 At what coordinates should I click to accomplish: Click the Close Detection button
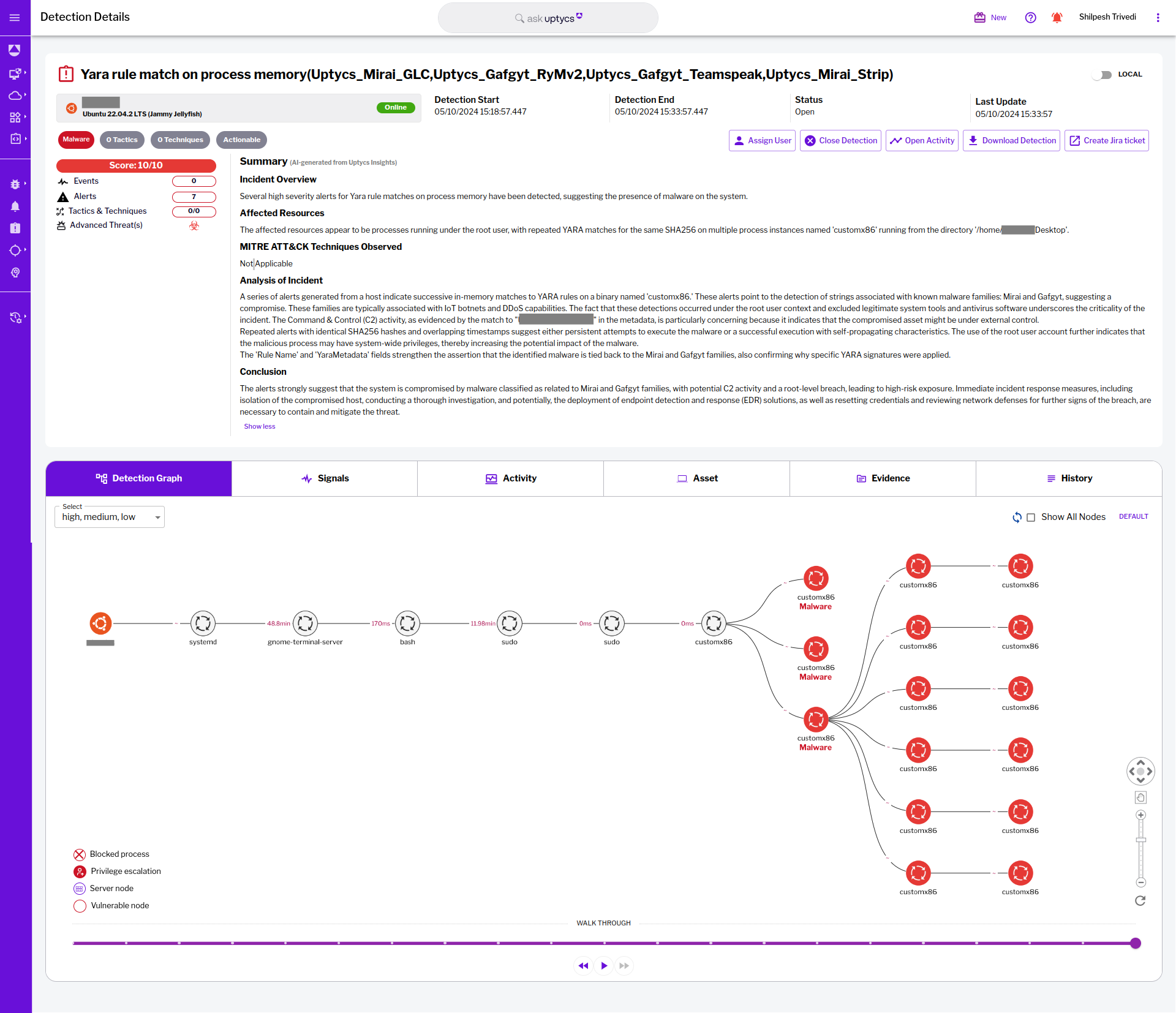pyautogui.click(x=840, y=140)
